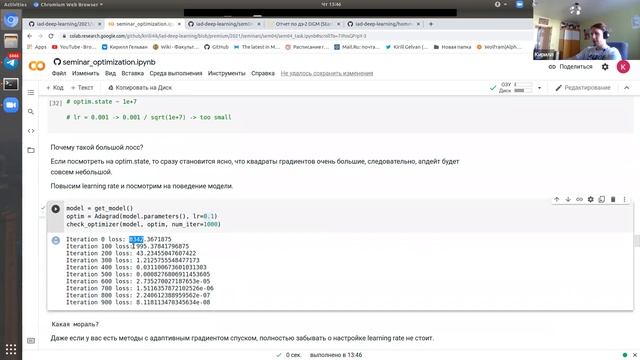
Task: Click the clock in top bar
Action: (x=331, y=4)
